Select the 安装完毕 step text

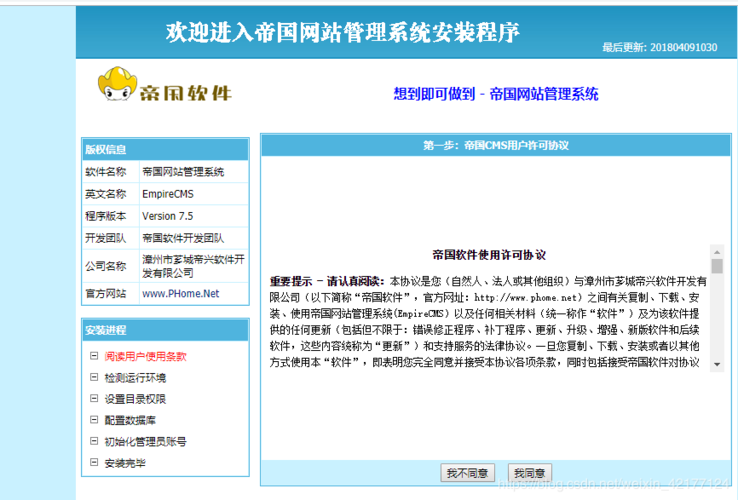[x=125, y=463]
